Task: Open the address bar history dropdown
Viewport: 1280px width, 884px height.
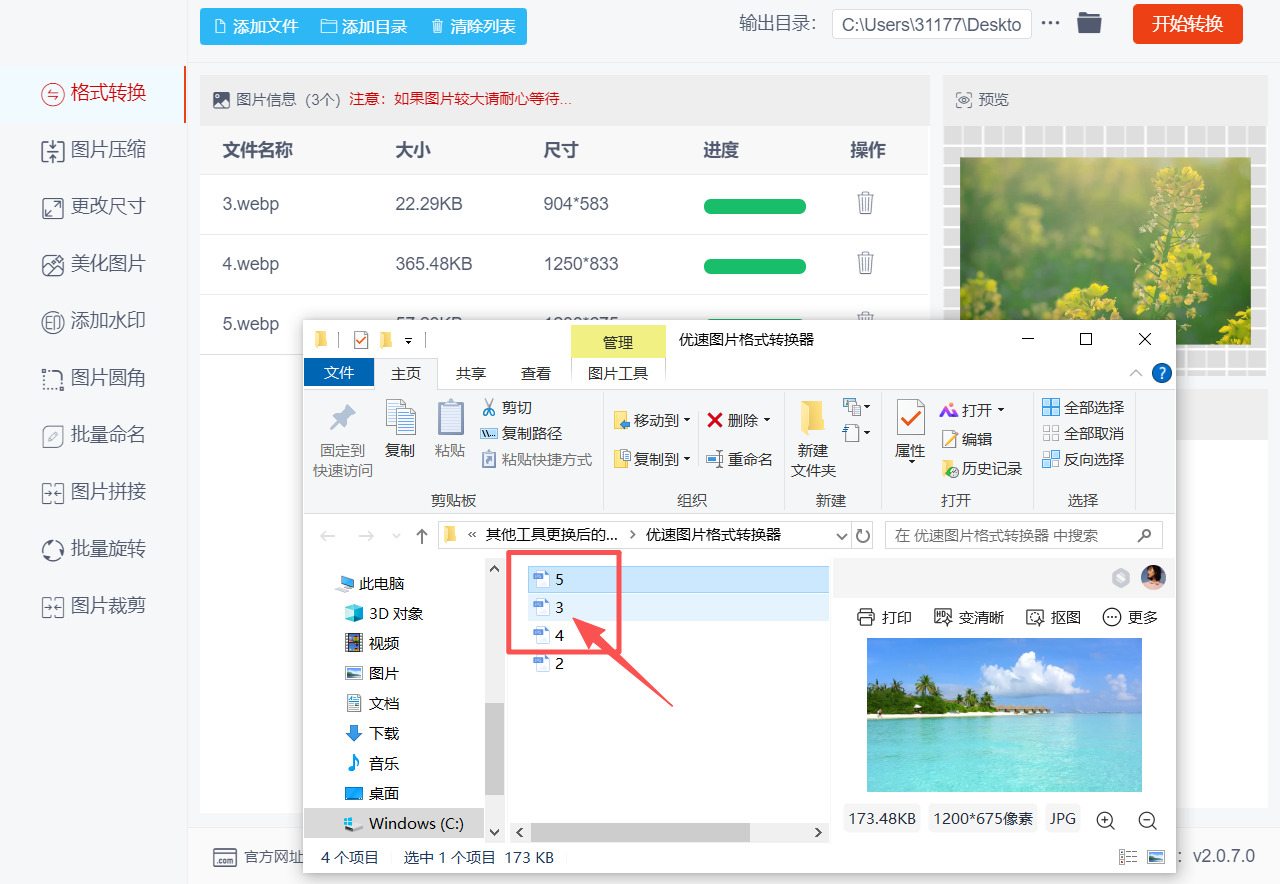Action: tap(841, 535)
